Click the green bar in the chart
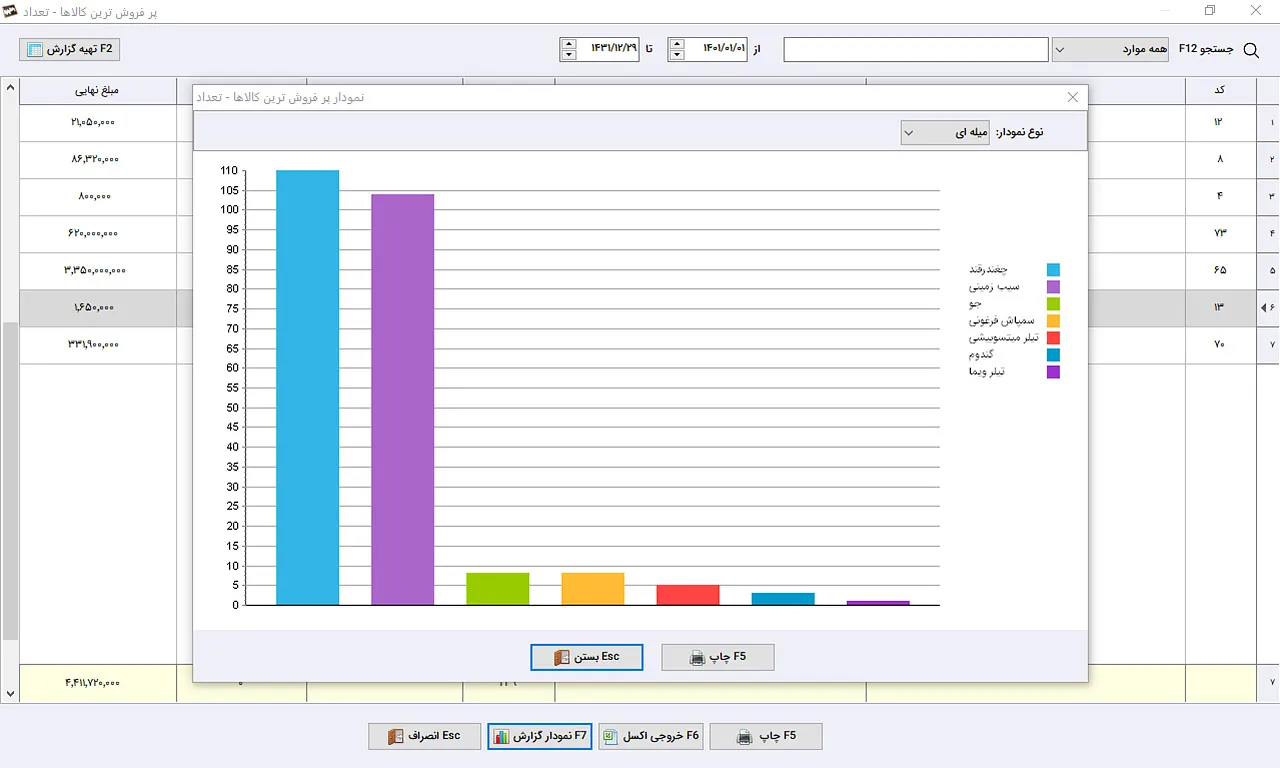 point(498,589)
